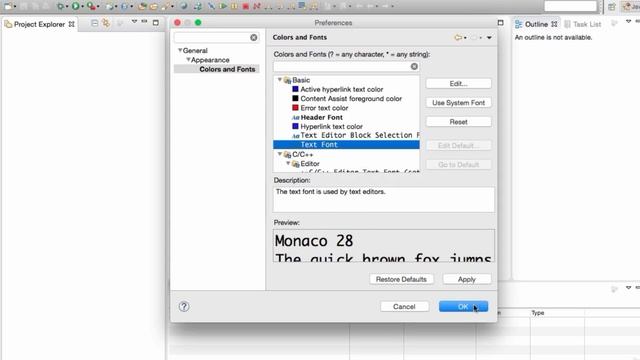Close the Project Explorer tab via its X
Screen dimensions: 640x360
click(71, 24)
